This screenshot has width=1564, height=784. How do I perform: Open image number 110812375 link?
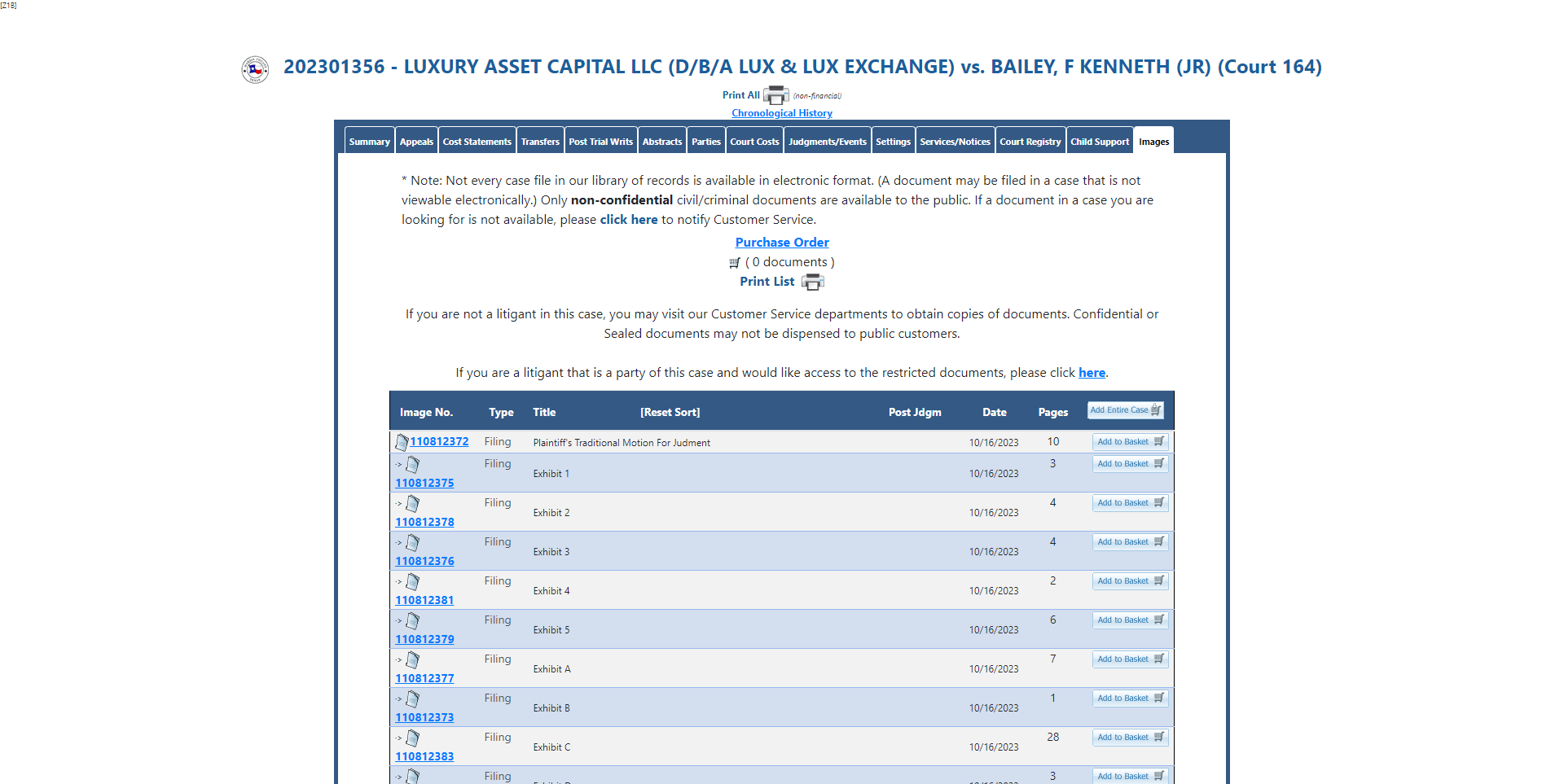pyautogui.click(x=424, y=484)
